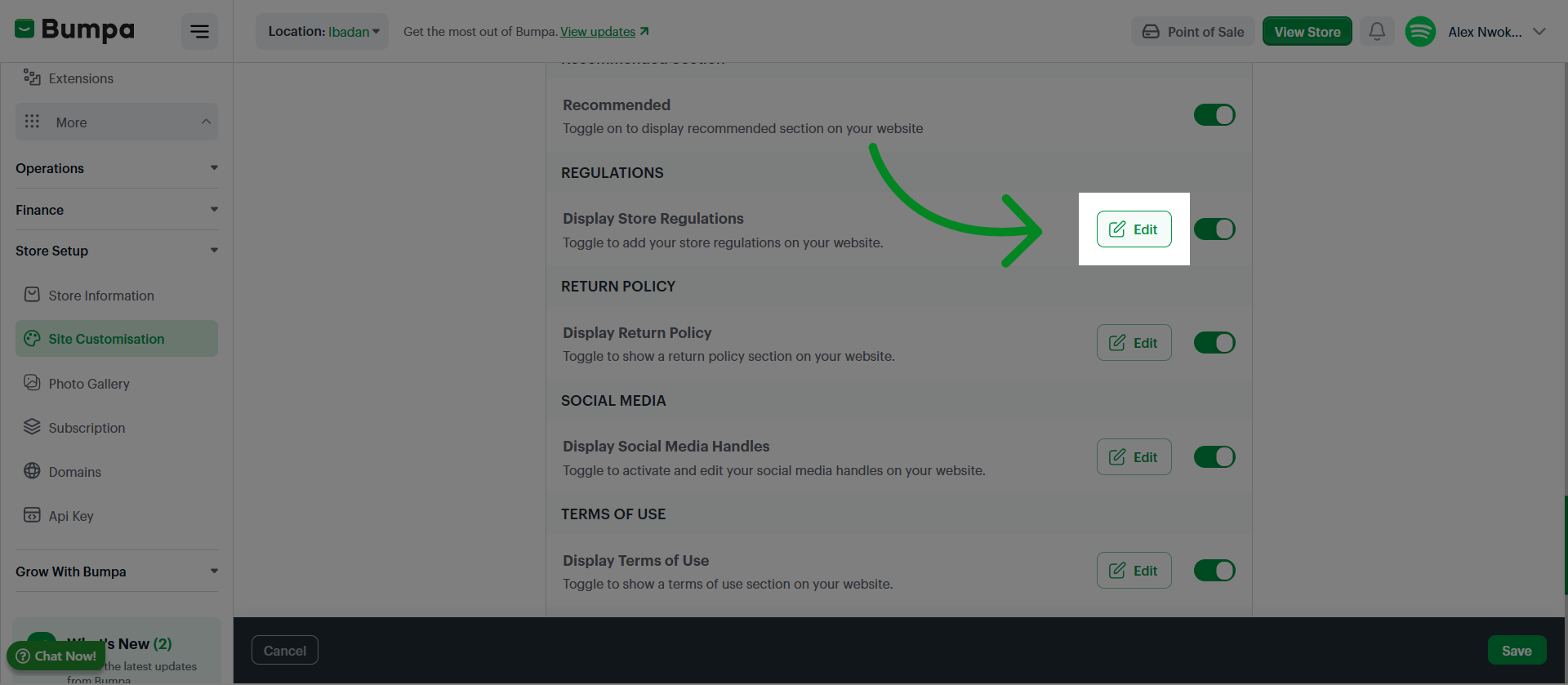Click the Store Information icon
The image size is (1568, 685).
click(x=32, y=295)
